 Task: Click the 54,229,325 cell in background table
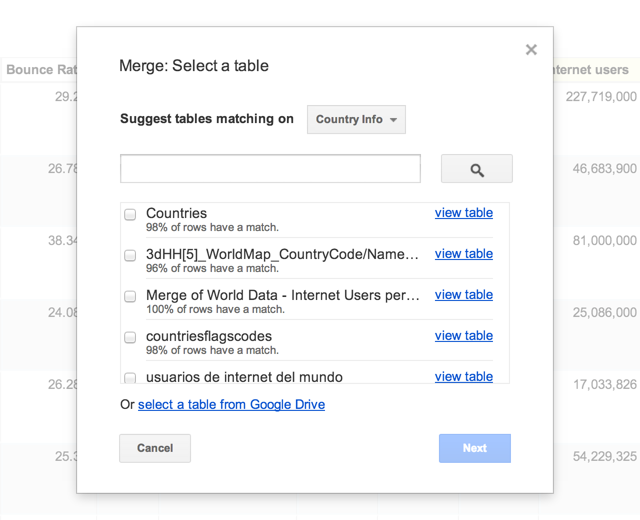click(x=604, y=456)
